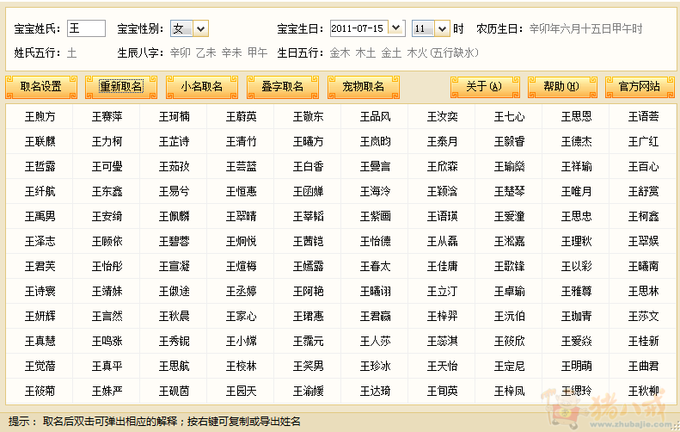Image resolution: width=680 pixels, height=432 pixels.
Task: Select the name 王力柯
Action: 107,142
